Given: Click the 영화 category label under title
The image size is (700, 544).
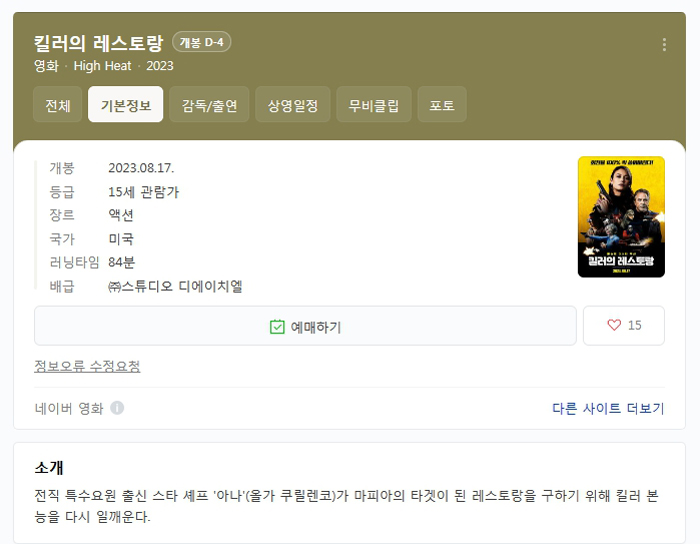Looking at the screenshot, I should click(x=46, y=66).
